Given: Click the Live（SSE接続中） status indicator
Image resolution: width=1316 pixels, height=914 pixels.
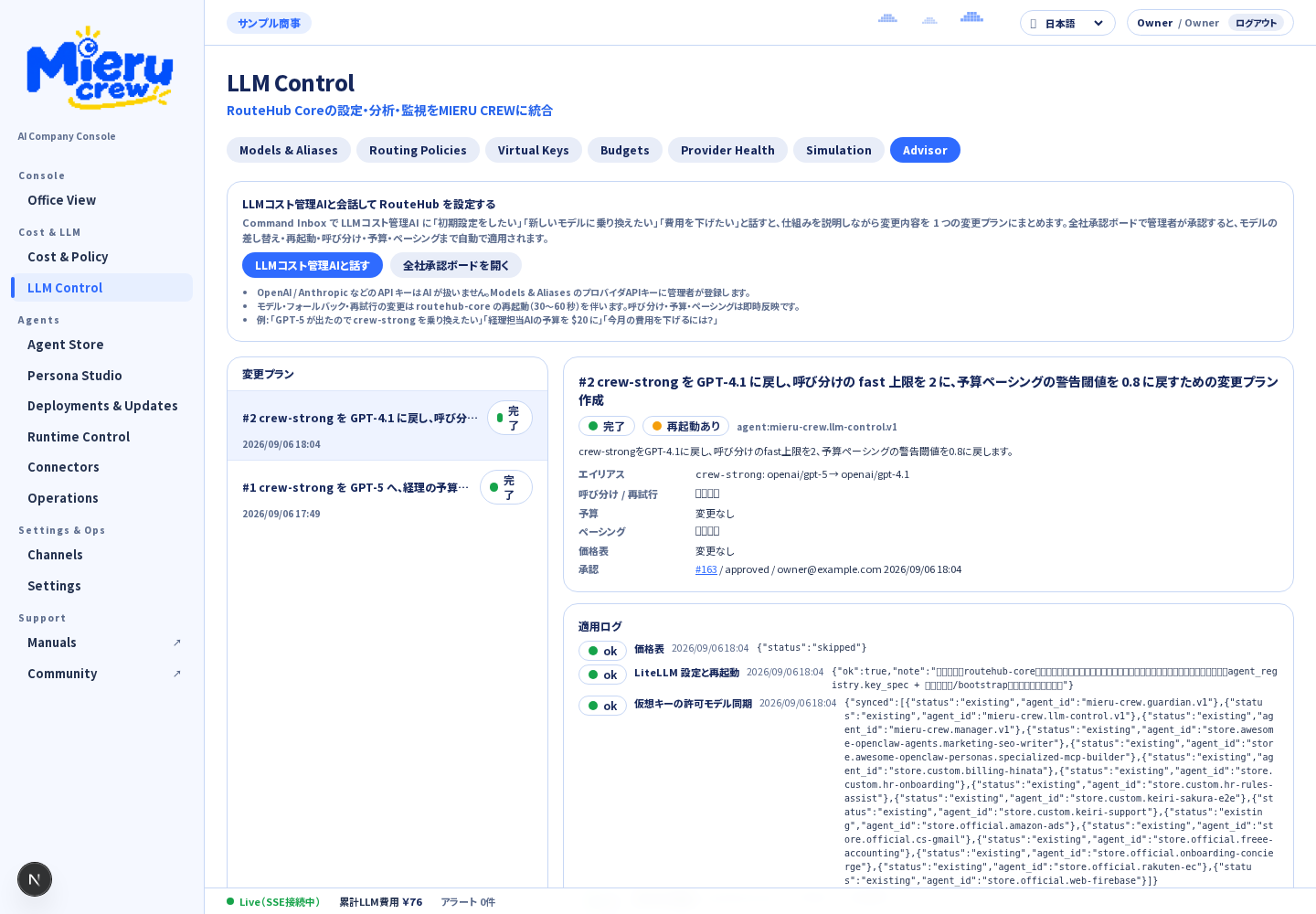Looking at the screenshot, I should click(x=274, y=902).
